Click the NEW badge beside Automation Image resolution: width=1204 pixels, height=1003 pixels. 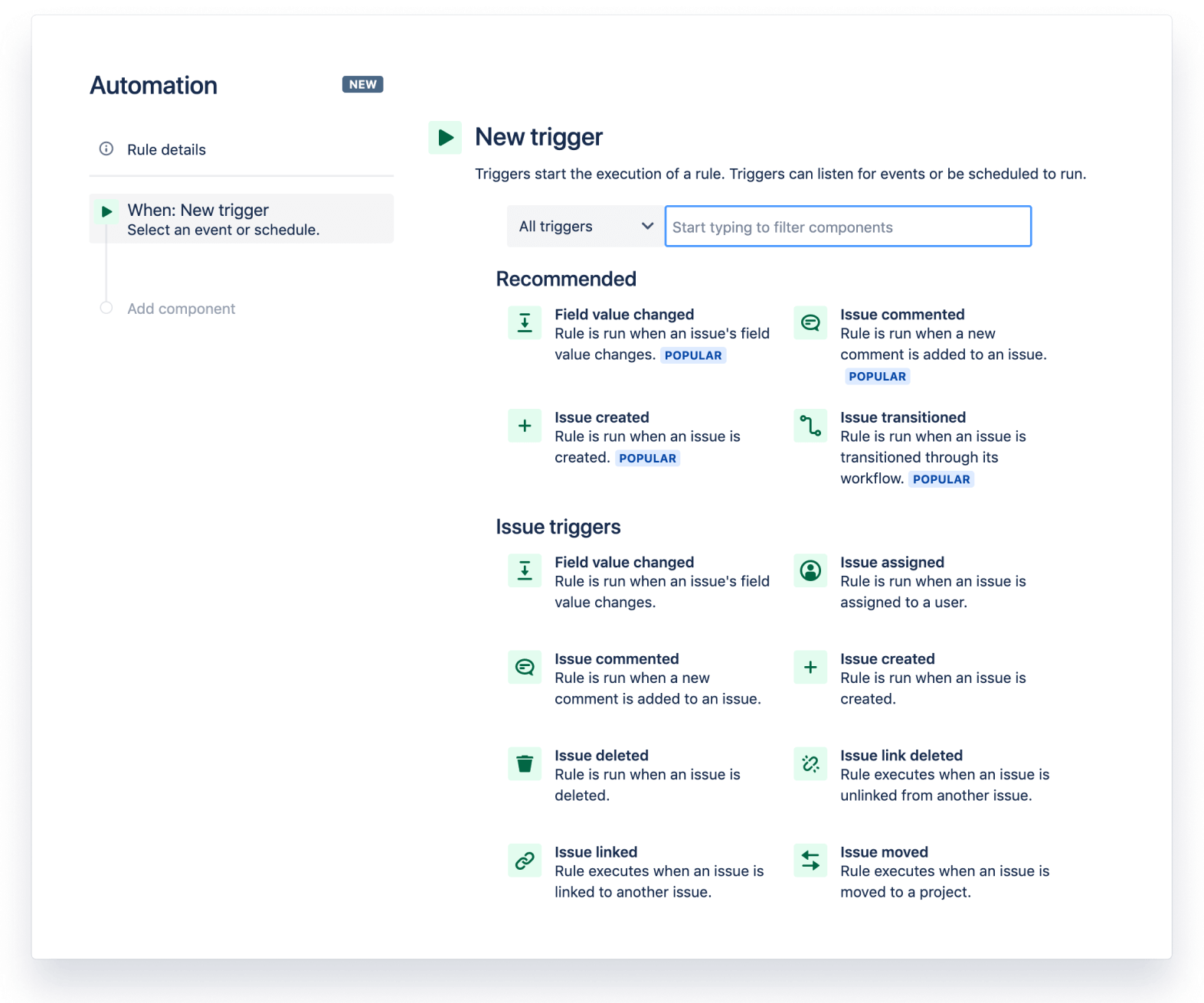coord(362,84)
